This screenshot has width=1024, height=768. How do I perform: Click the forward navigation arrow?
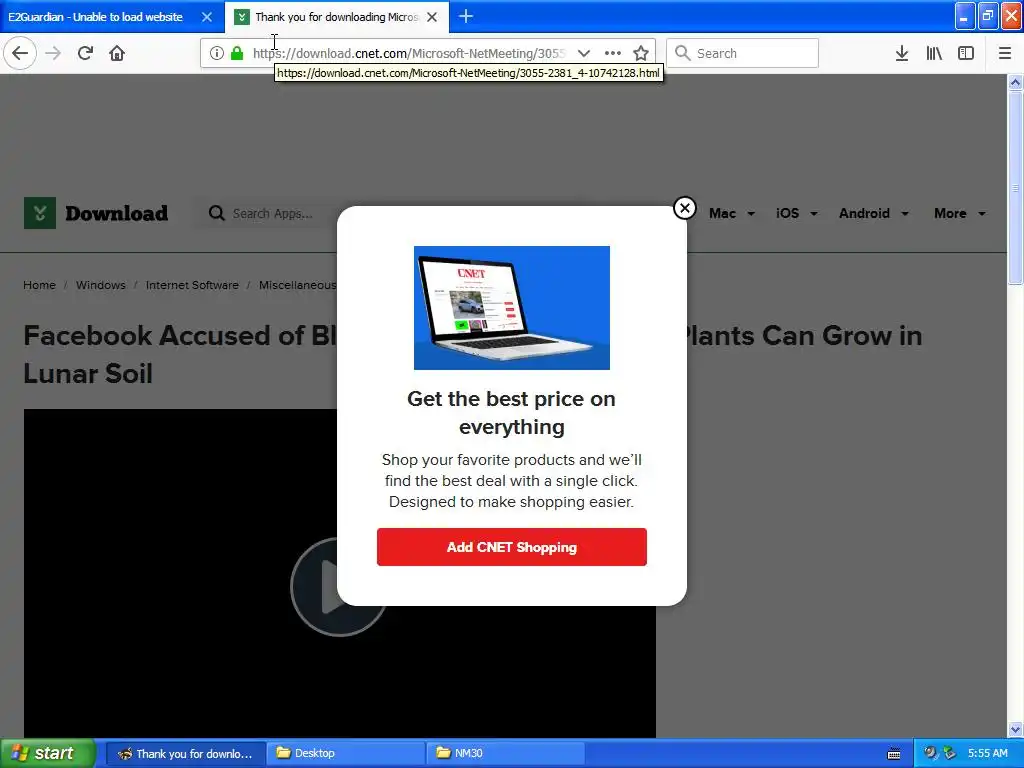pos(53,53)
